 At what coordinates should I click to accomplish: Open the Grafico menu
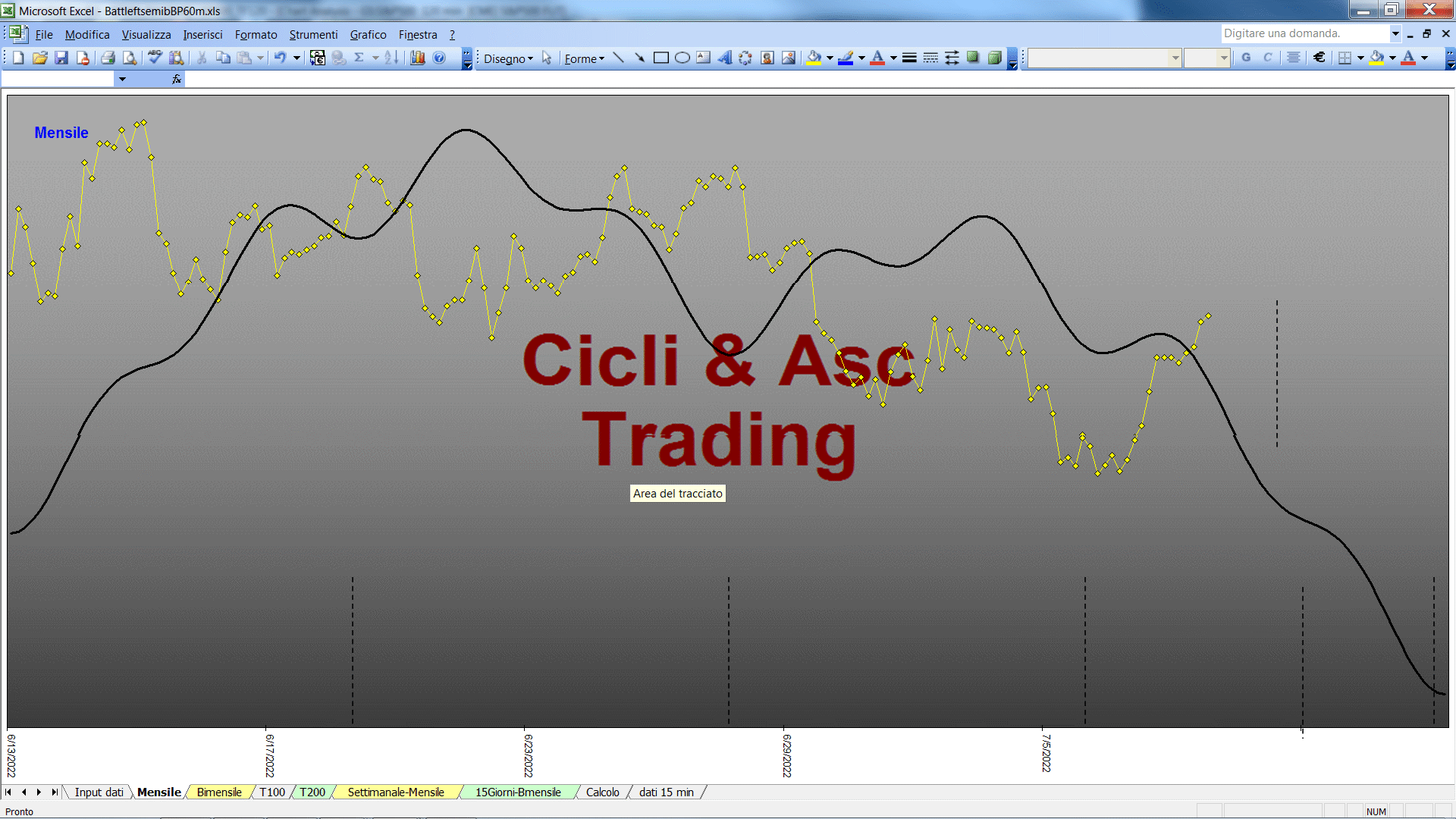(x=368, y=34)
